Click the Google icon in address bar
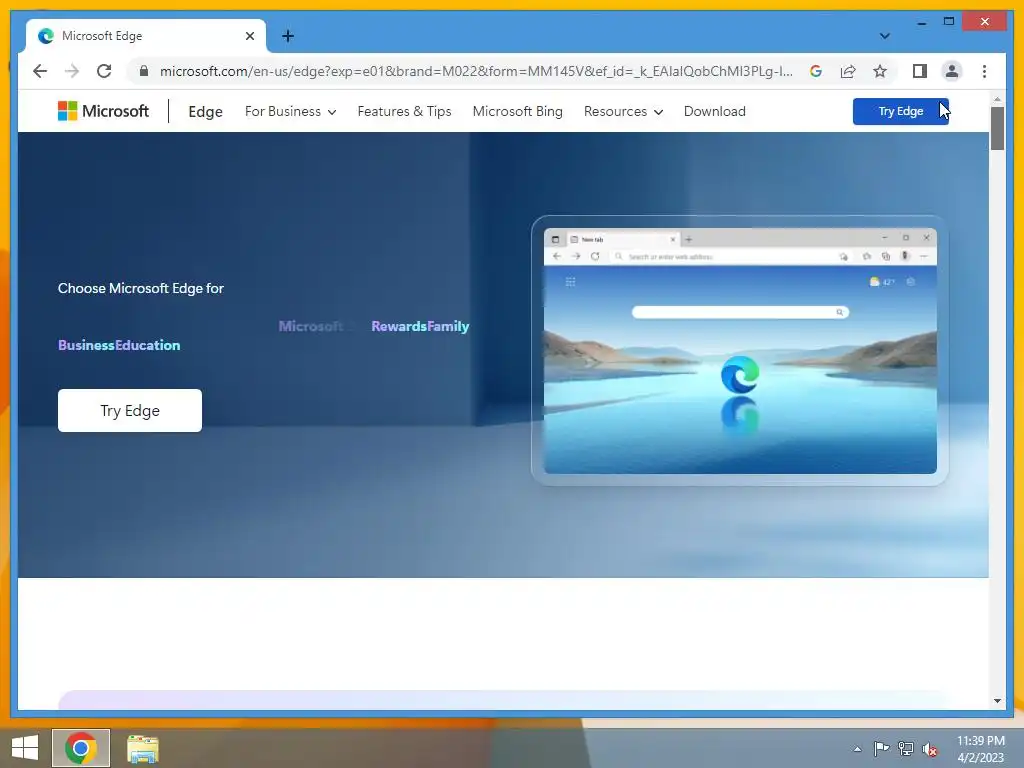 tap(816, 71)
